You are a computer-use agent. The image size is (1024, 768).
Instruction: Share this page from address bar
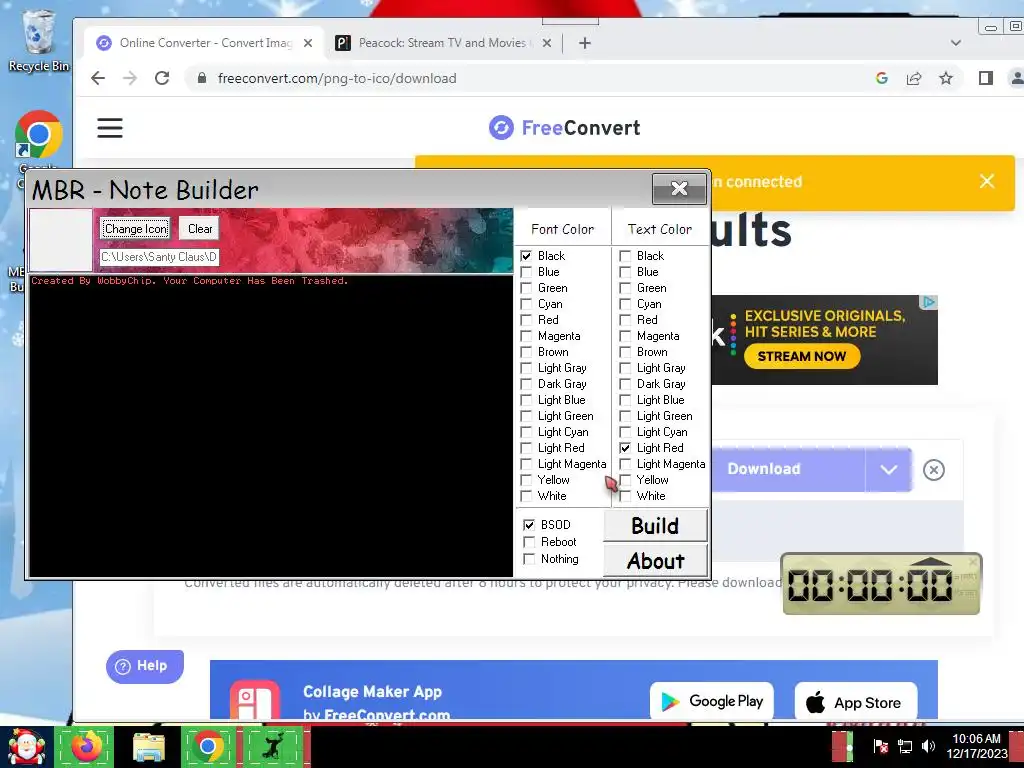tap(914, 78)
